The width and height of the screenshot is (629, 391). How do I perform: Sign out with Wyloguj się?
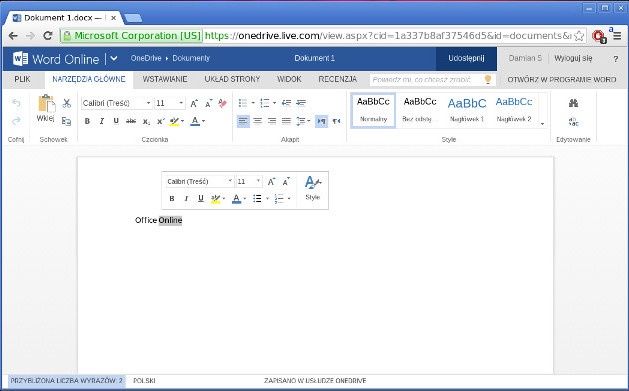(573, 59)
